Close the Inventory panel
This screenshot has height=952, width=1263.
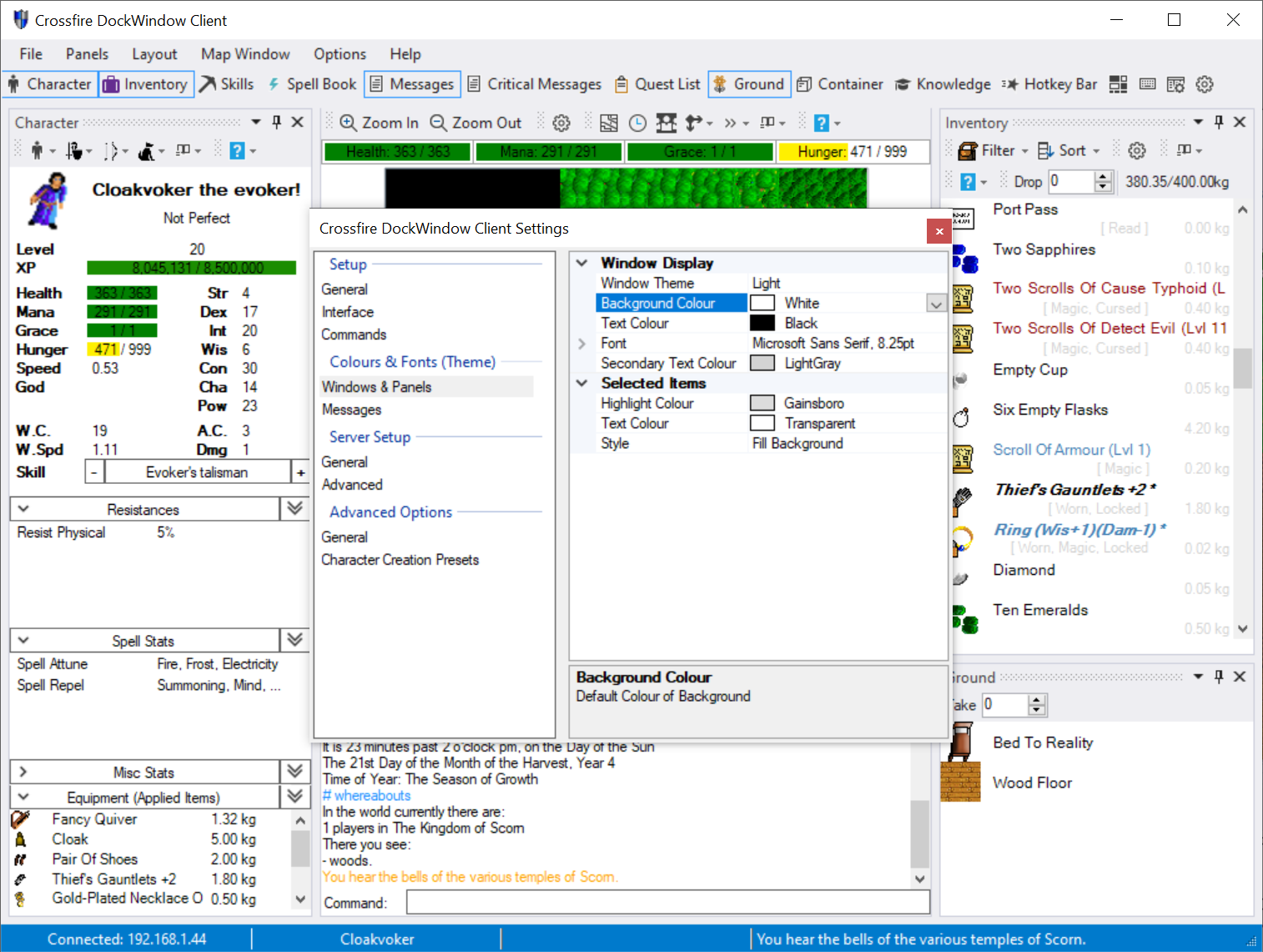click(x=1240, y=122)
